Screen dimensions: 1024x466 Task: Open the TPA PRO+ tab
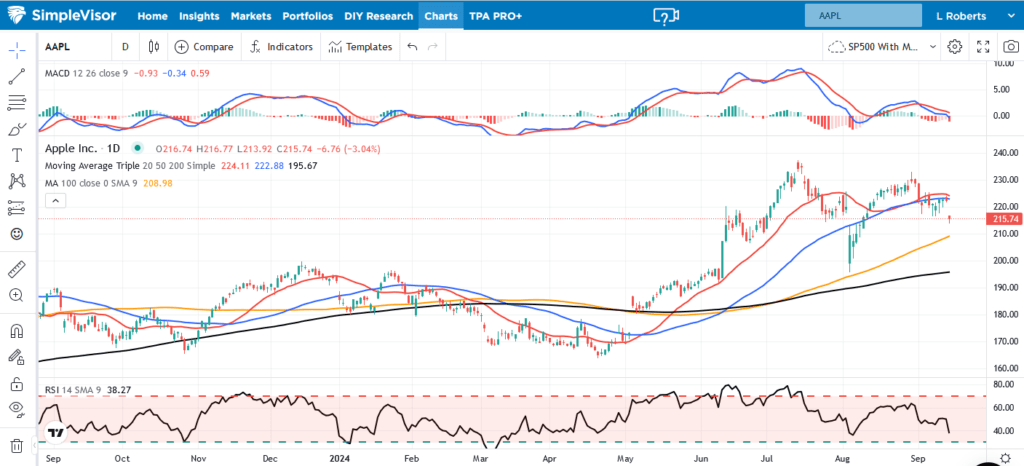[x=496, y=16]
